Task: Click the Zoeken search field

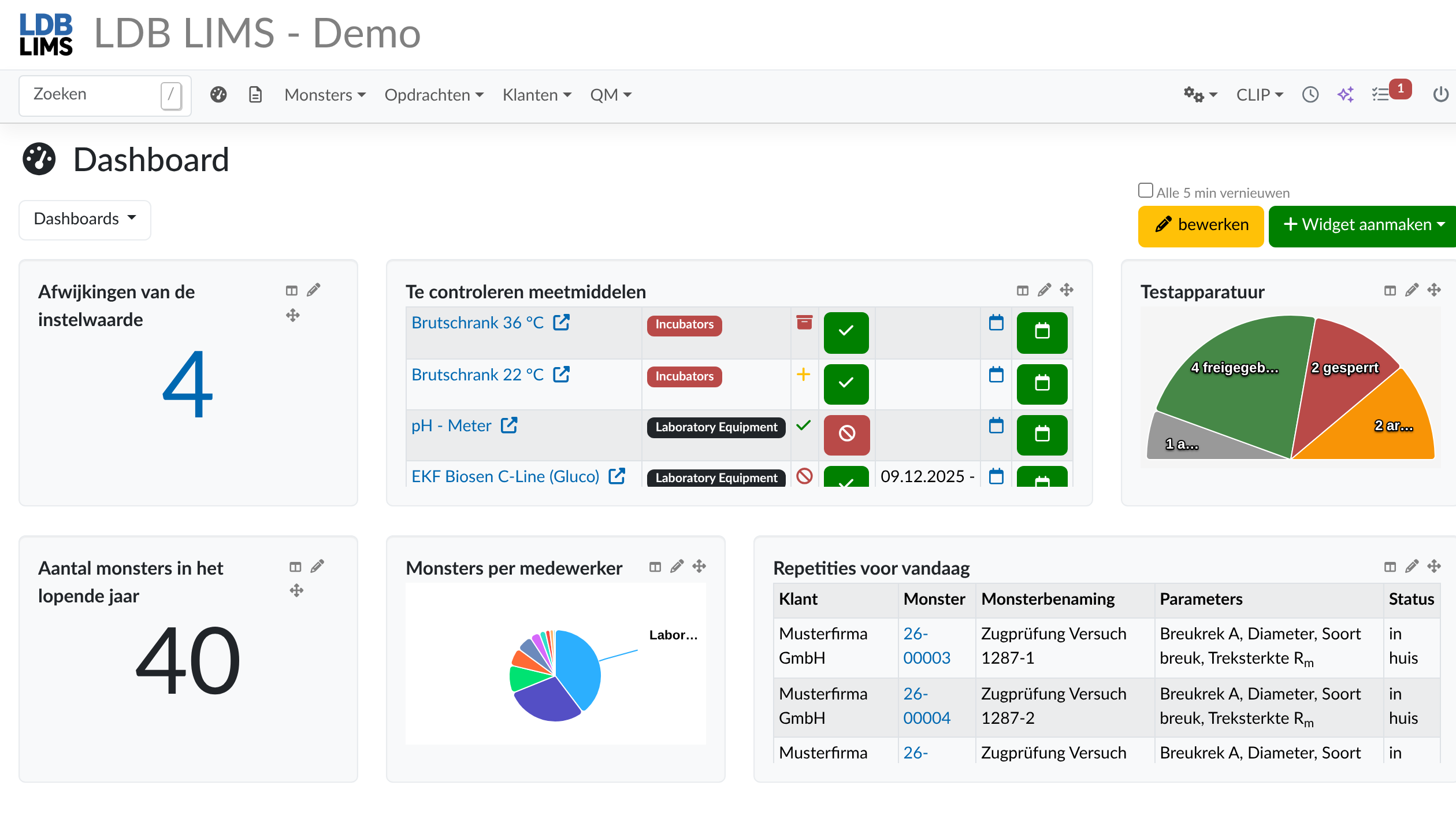Action: coord(105,95)
